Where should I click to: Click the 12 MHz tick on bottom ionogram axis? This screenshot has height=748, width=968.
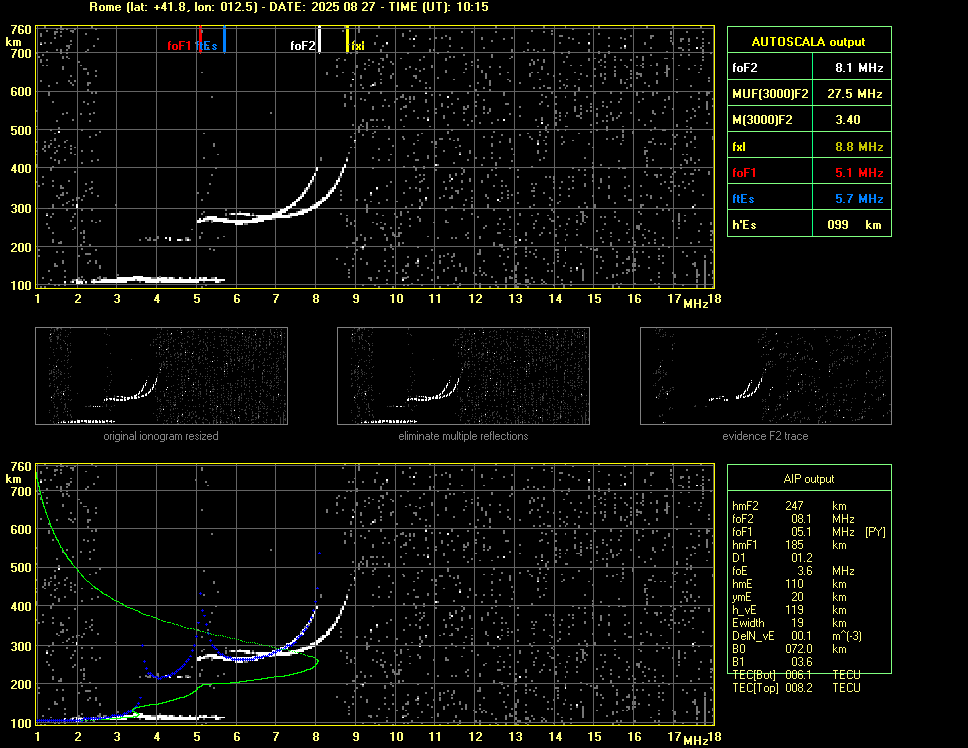pyautogui.click(x=475, y=736)
